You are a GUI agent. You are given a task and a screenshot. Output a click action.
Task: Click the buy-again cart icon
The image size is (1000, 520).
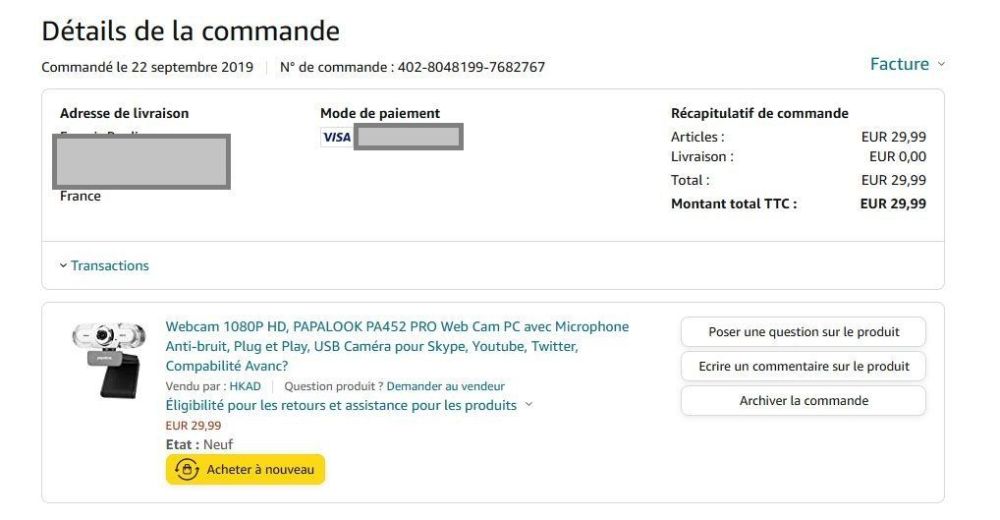[187, 469]
